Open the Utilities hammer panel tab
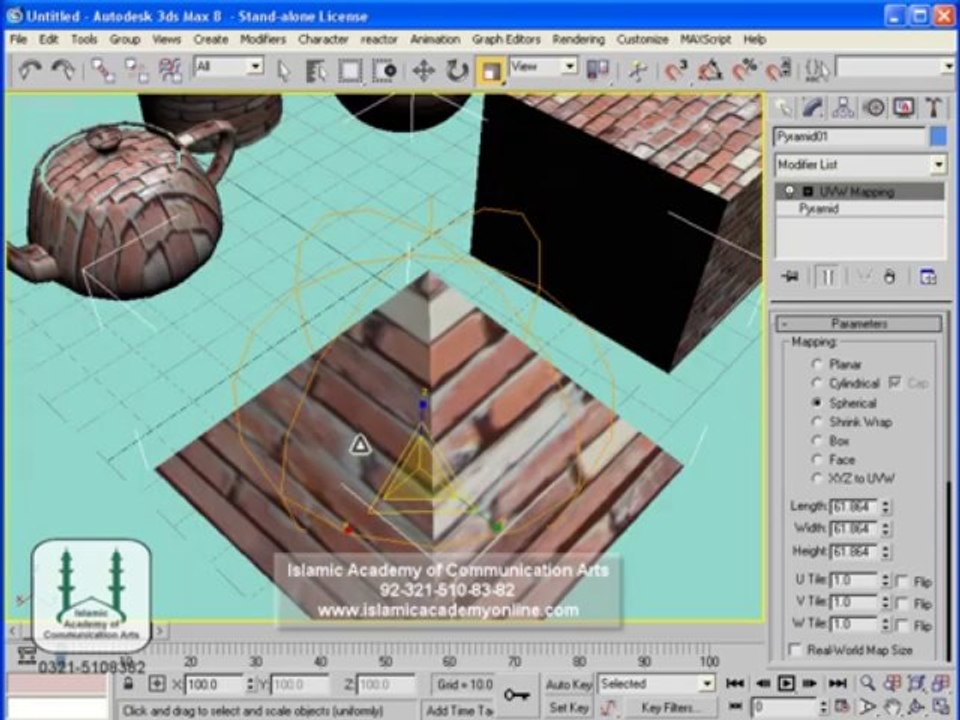Viewport: 960px width, 720px height. click(933, 108)
